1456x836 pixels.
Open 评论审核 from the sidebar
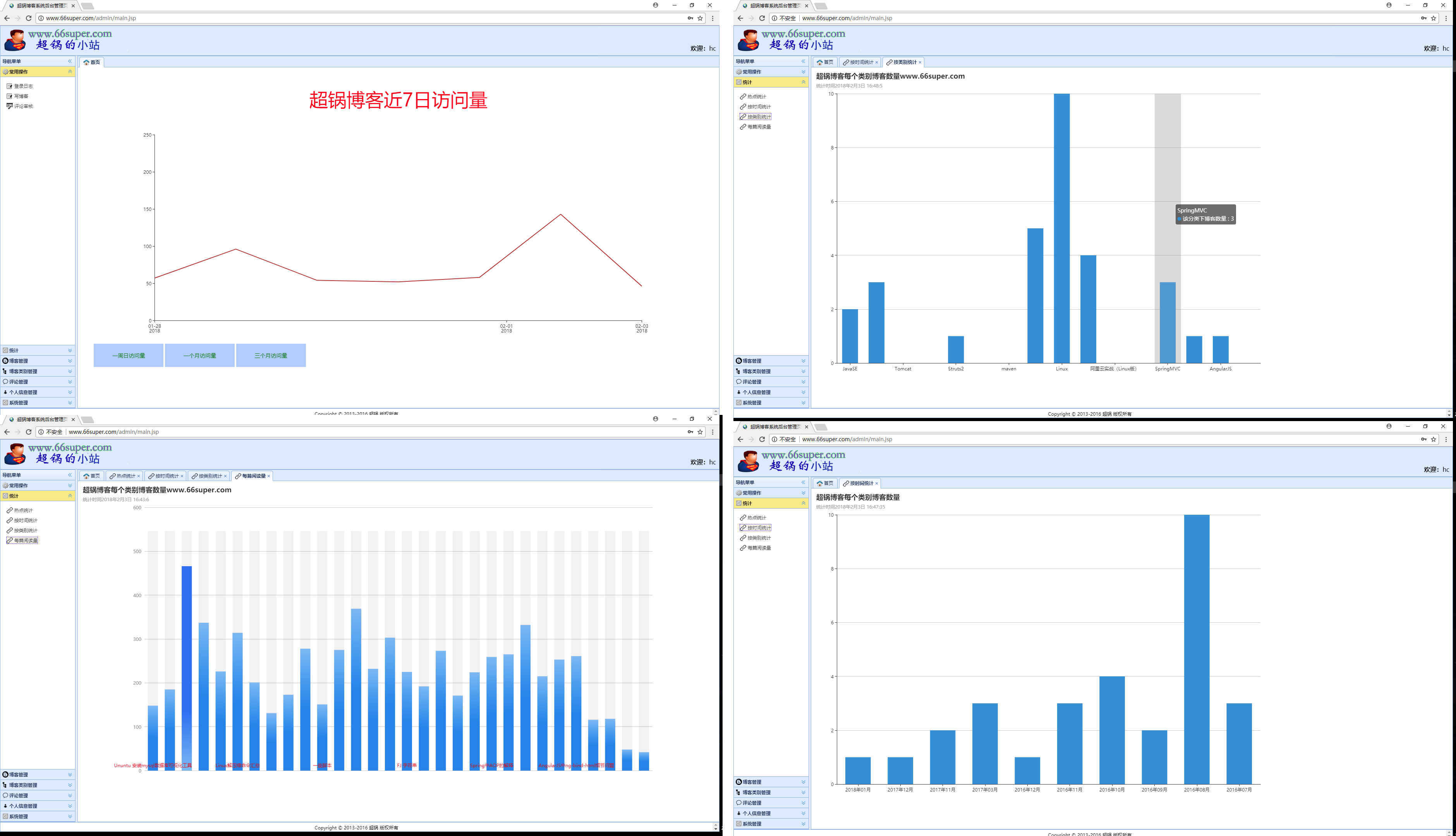point(23,106)
